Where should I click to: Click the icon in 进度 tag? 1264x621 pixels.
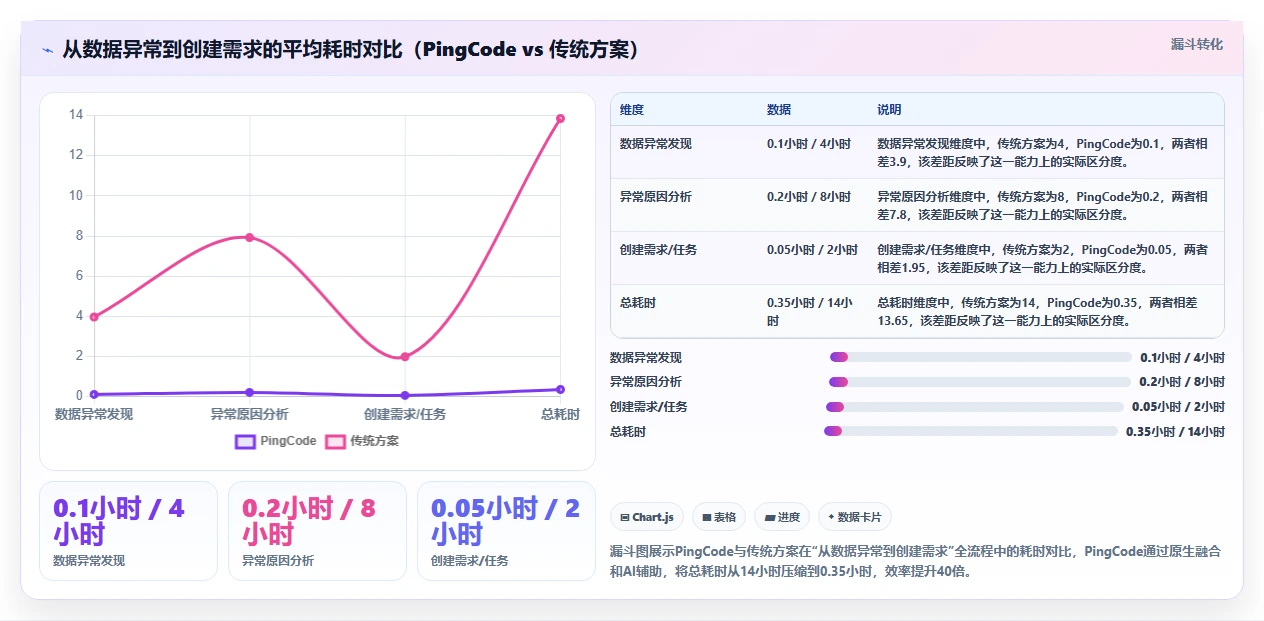(x=768, y=517)
